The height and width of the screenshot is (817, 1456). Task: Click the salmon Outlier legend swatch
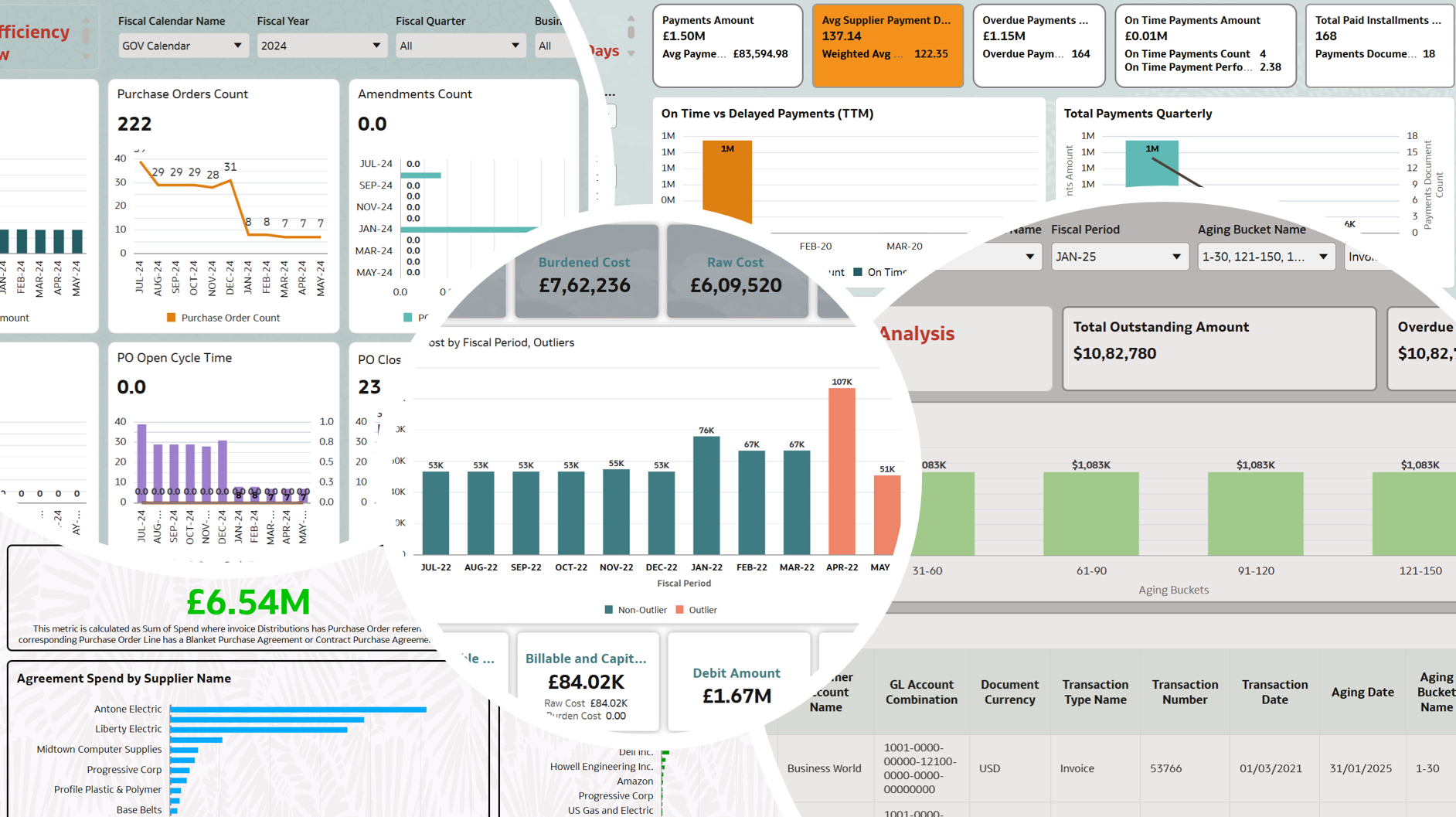tap(680, 610)
